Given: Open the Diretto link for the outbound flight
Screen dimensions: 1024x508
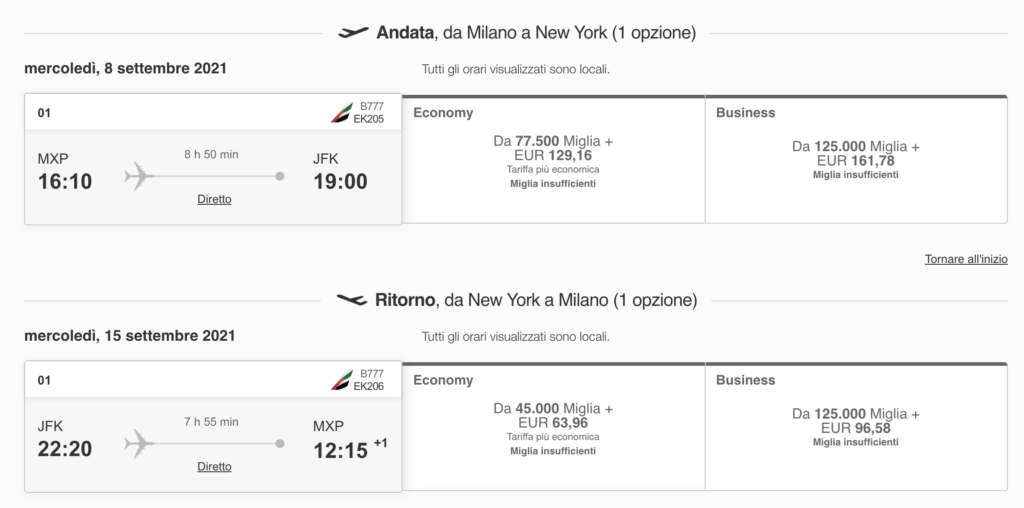Looking at the screenshot, I should [214, 199].
